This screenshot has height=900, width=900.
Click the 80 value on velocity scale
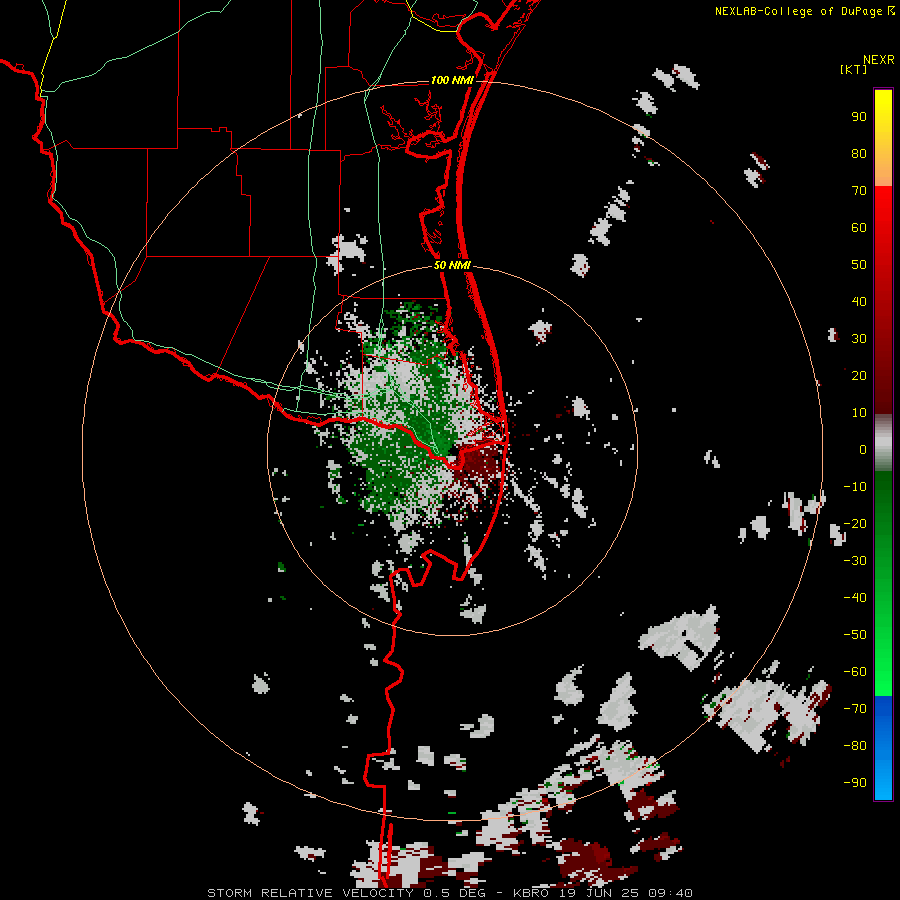(x=859, y=154)
